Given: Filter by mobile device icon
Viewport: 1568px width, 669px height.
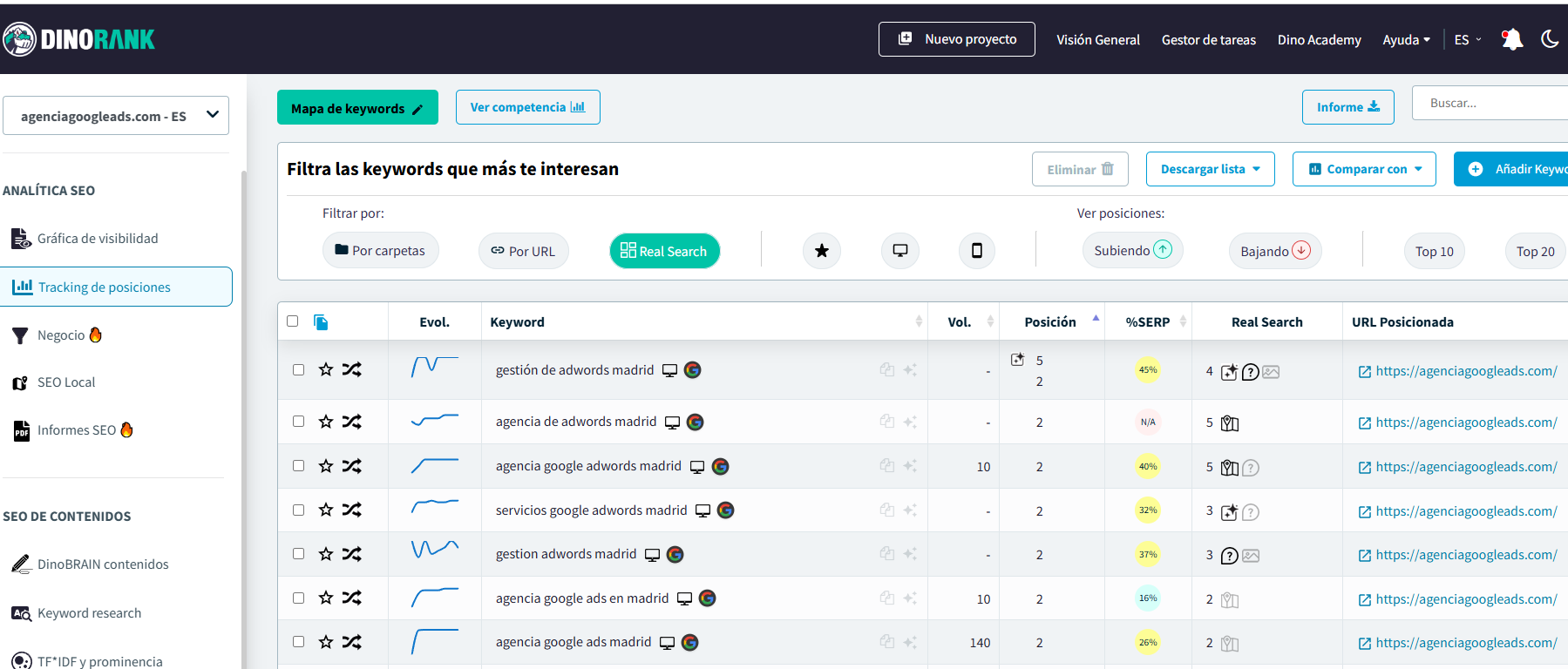Looking at the screenshot, I should (x=976, y=251).
